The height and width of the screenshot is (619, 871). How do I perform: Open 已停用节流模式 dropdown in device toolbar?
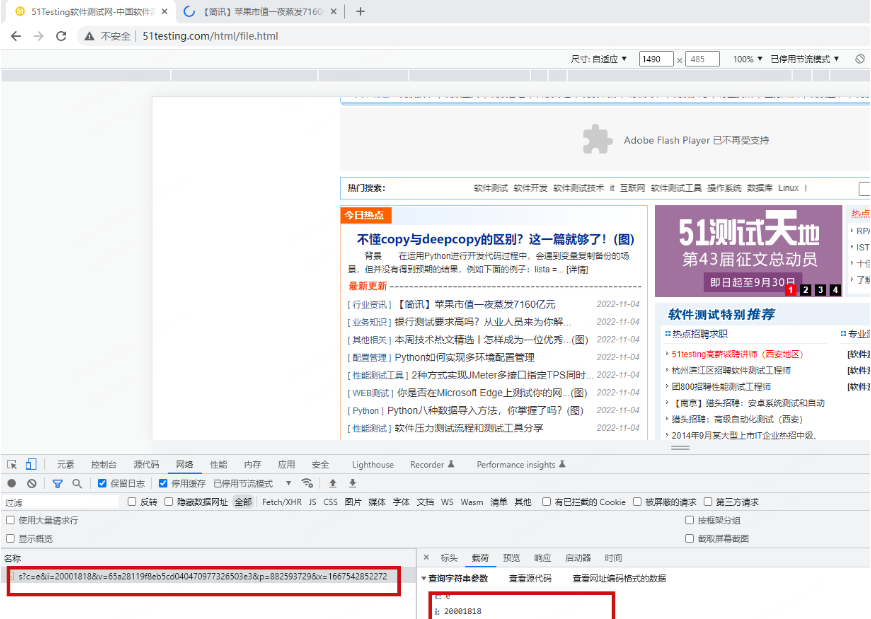click(x=804, y=59)
